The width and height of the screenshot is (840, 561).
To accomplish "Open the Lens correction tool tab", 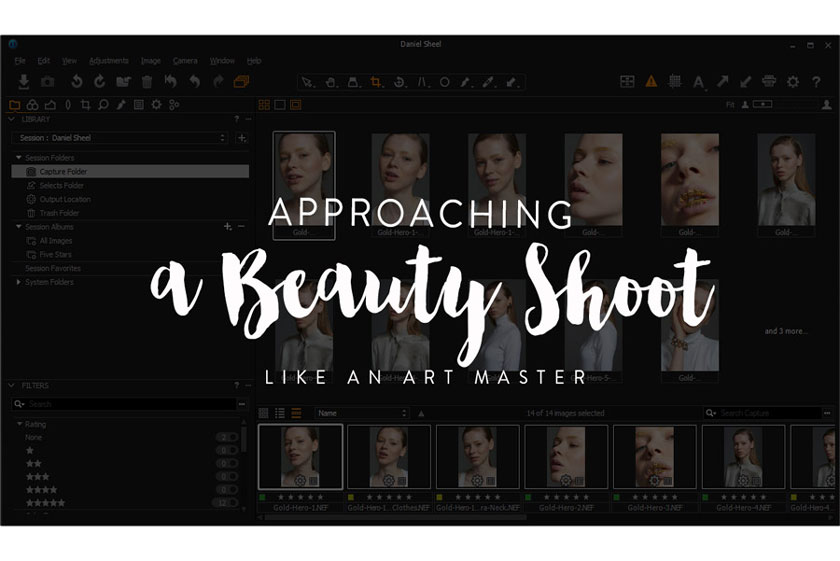I will [x=68, y=104].
